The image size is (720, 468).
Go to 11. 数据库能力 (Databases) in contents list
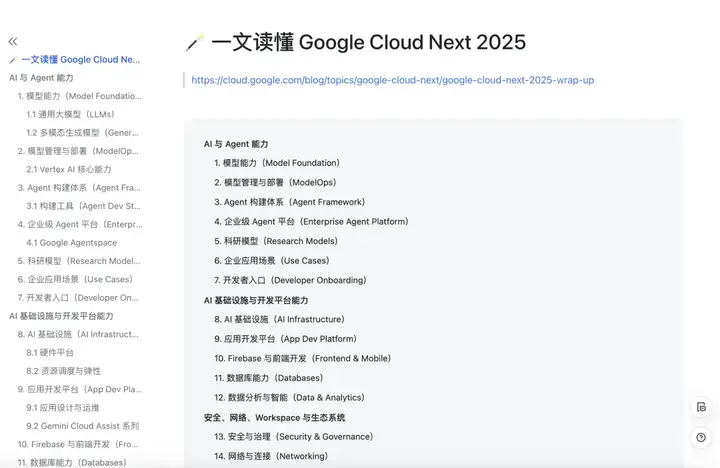pos(269,378)
